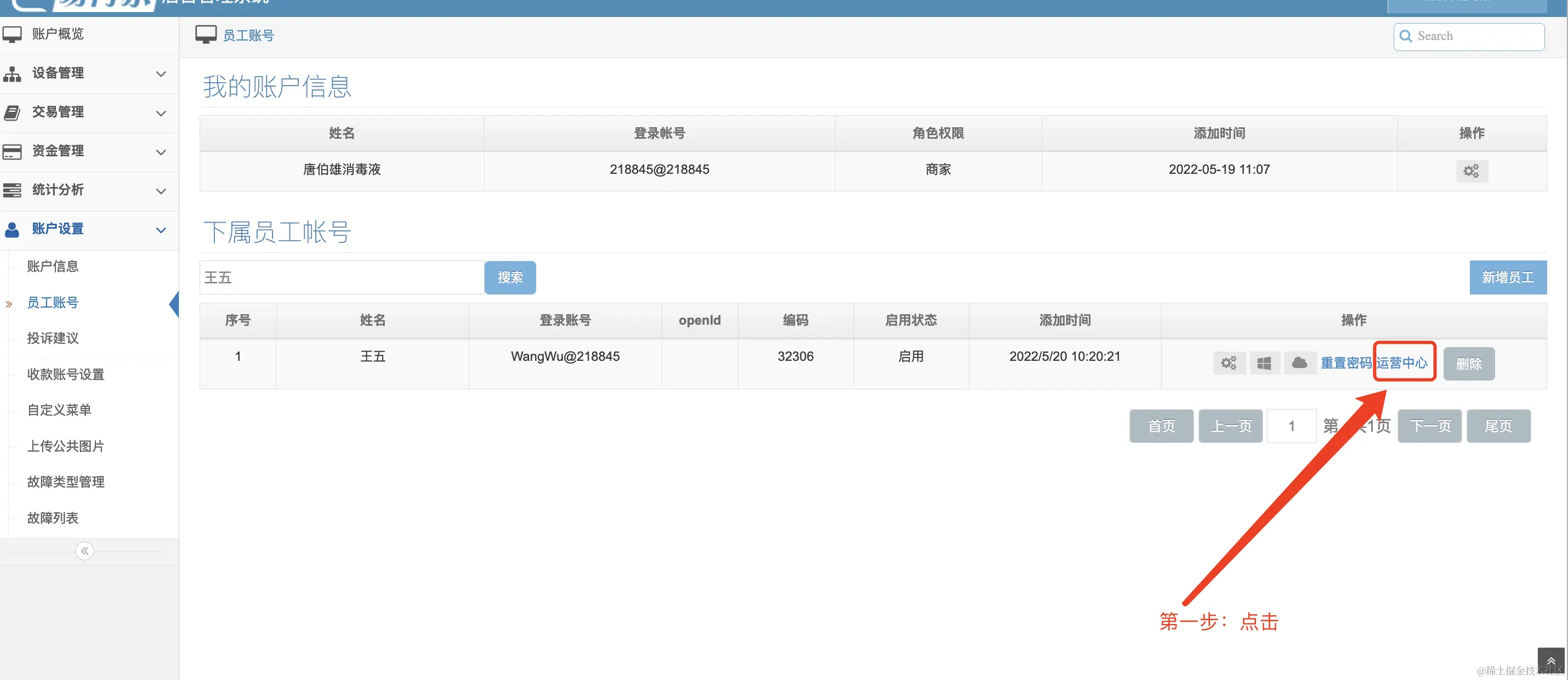Select 投诉建议 in the sidebar menu
The height and width of the screenshot is (680, 1568).
click(52, 338)
